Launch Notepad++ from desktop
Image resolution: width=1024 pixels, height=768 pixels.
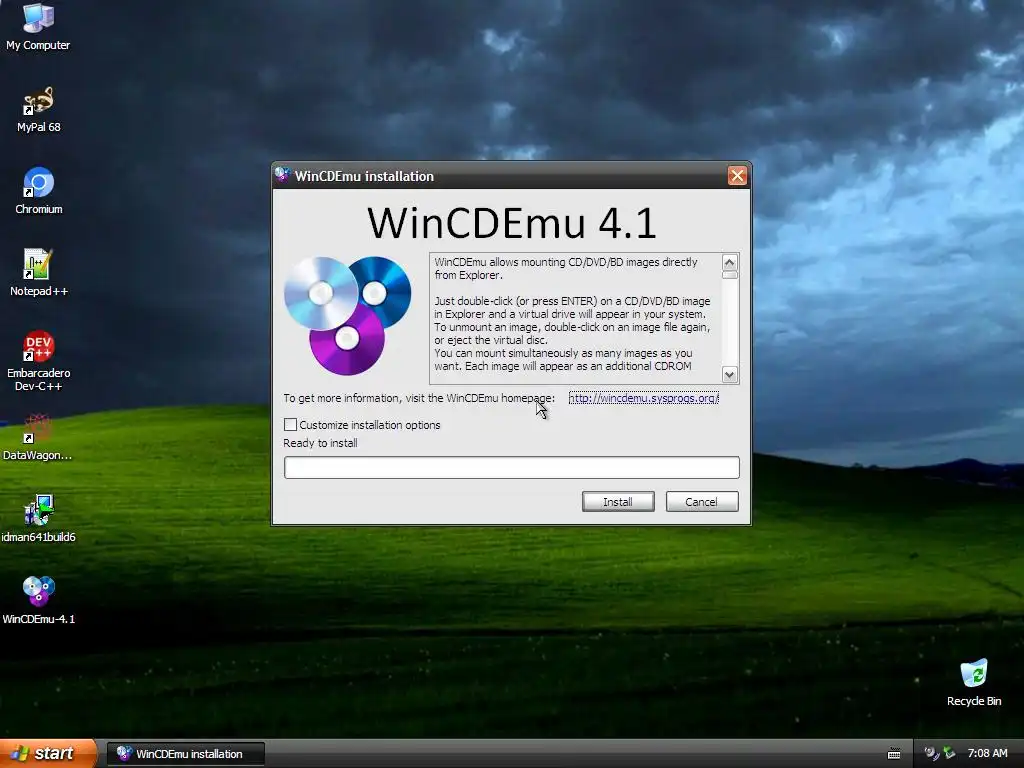39,272
